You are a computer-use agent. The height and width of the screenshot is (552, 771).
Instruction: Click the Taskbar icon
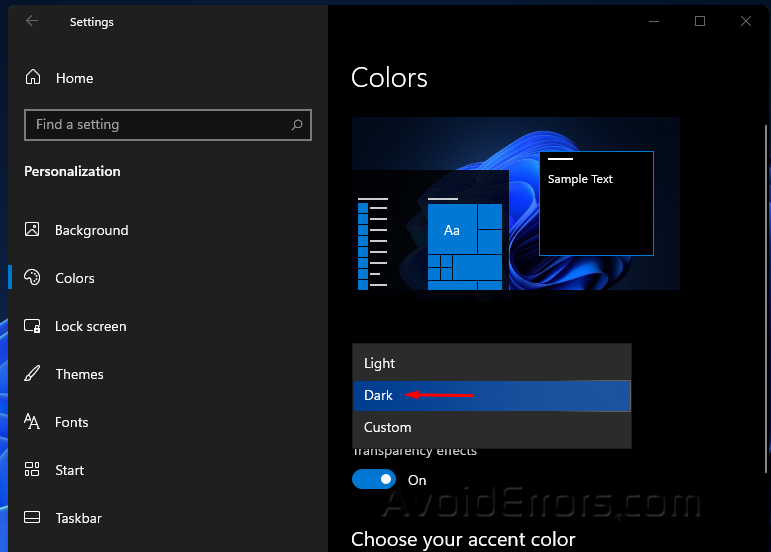point(32,517)
